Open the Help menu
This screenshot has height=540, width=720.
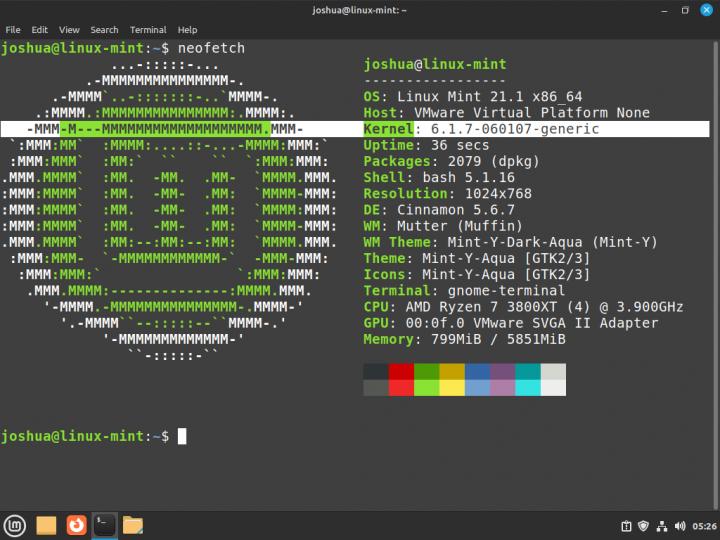click(x=187, y=30)
